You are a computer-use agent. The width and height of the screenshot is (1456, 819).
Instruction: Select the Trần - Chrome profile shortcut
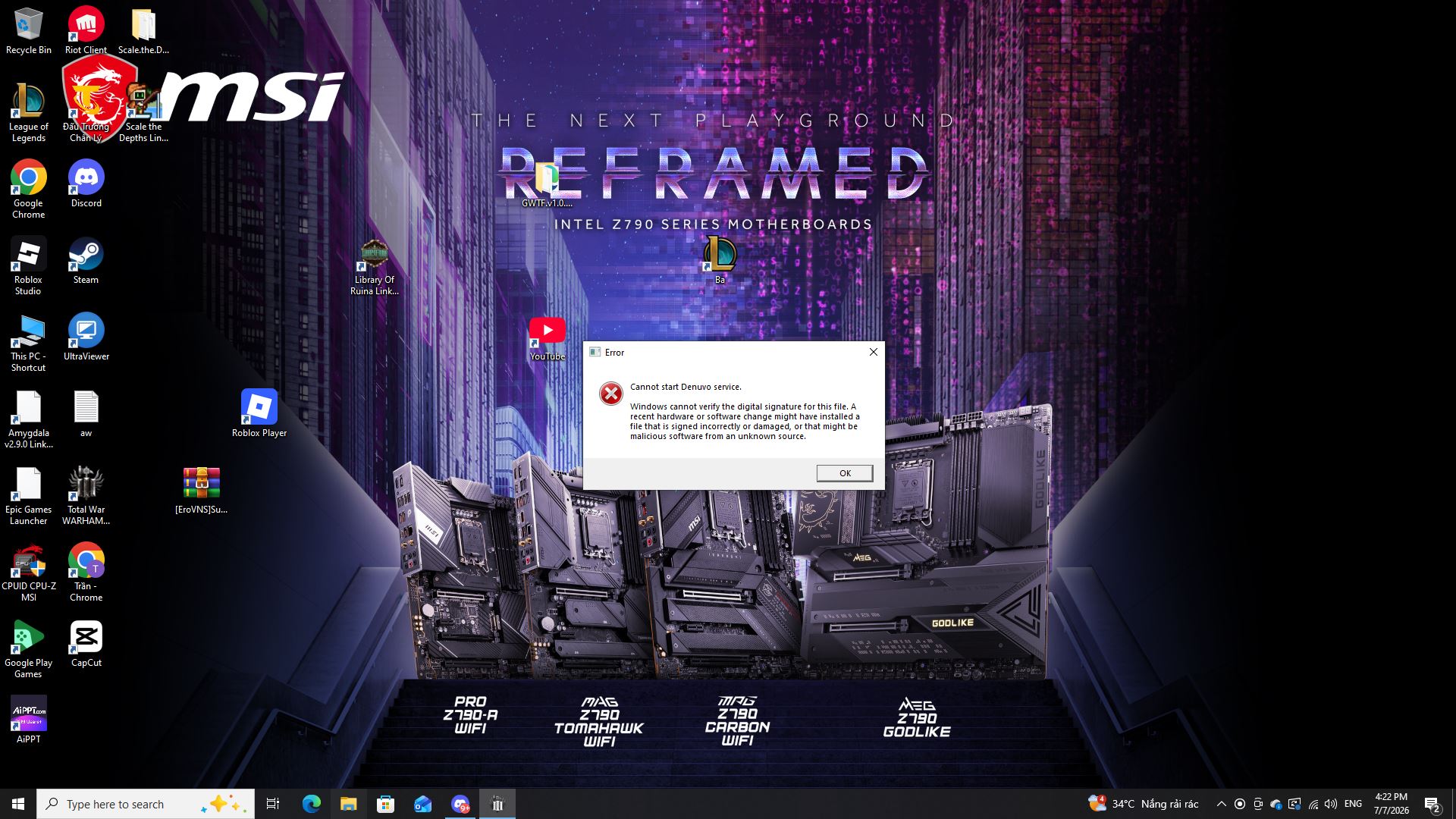(x=86, y=573)
